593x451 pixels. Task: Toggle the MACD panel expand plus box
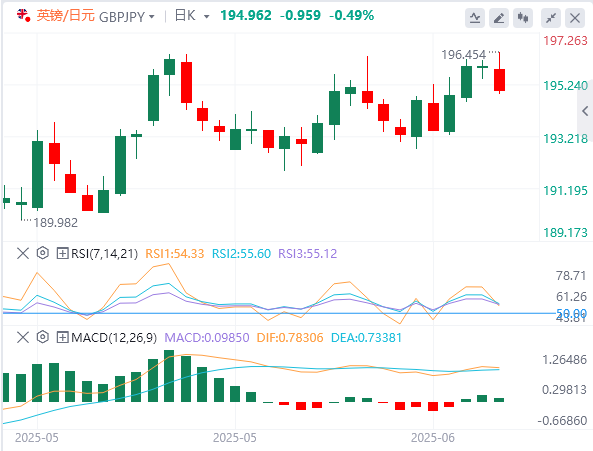click(x=62, y=337)
